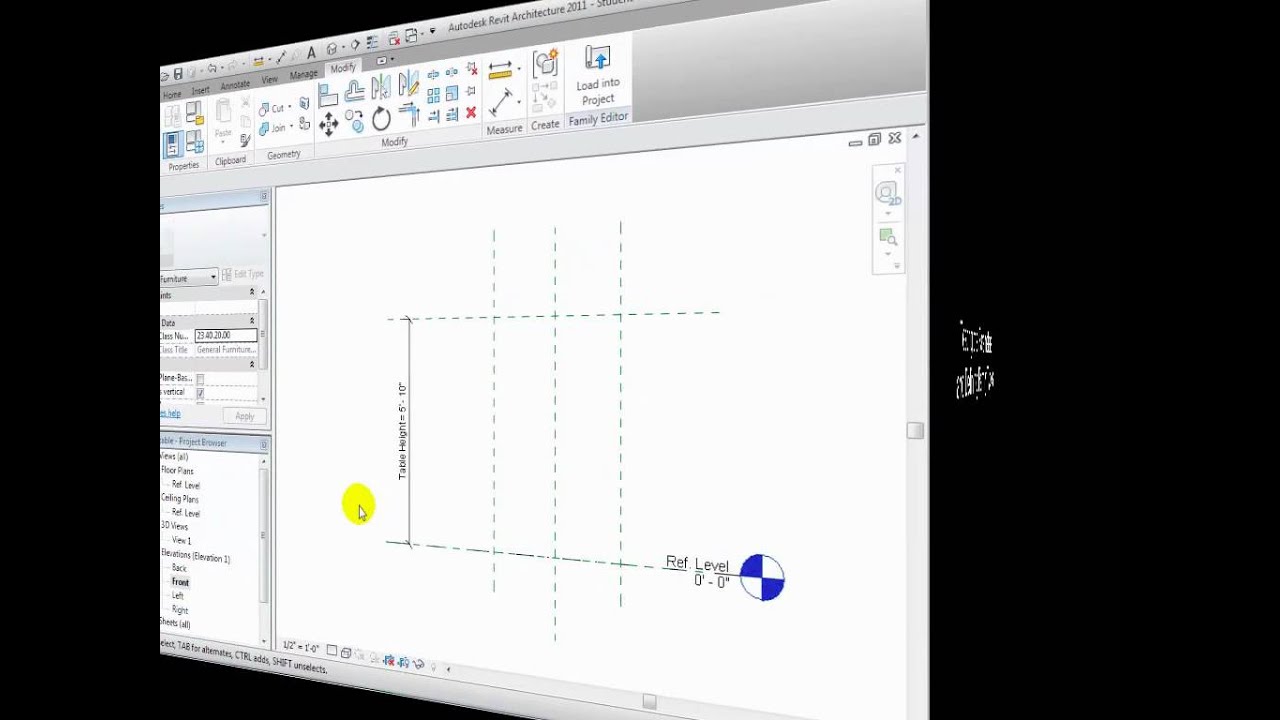This screenshot has width=1280, height=720.
Task: Click the Cut geometry button
Action: coord(272,108)
